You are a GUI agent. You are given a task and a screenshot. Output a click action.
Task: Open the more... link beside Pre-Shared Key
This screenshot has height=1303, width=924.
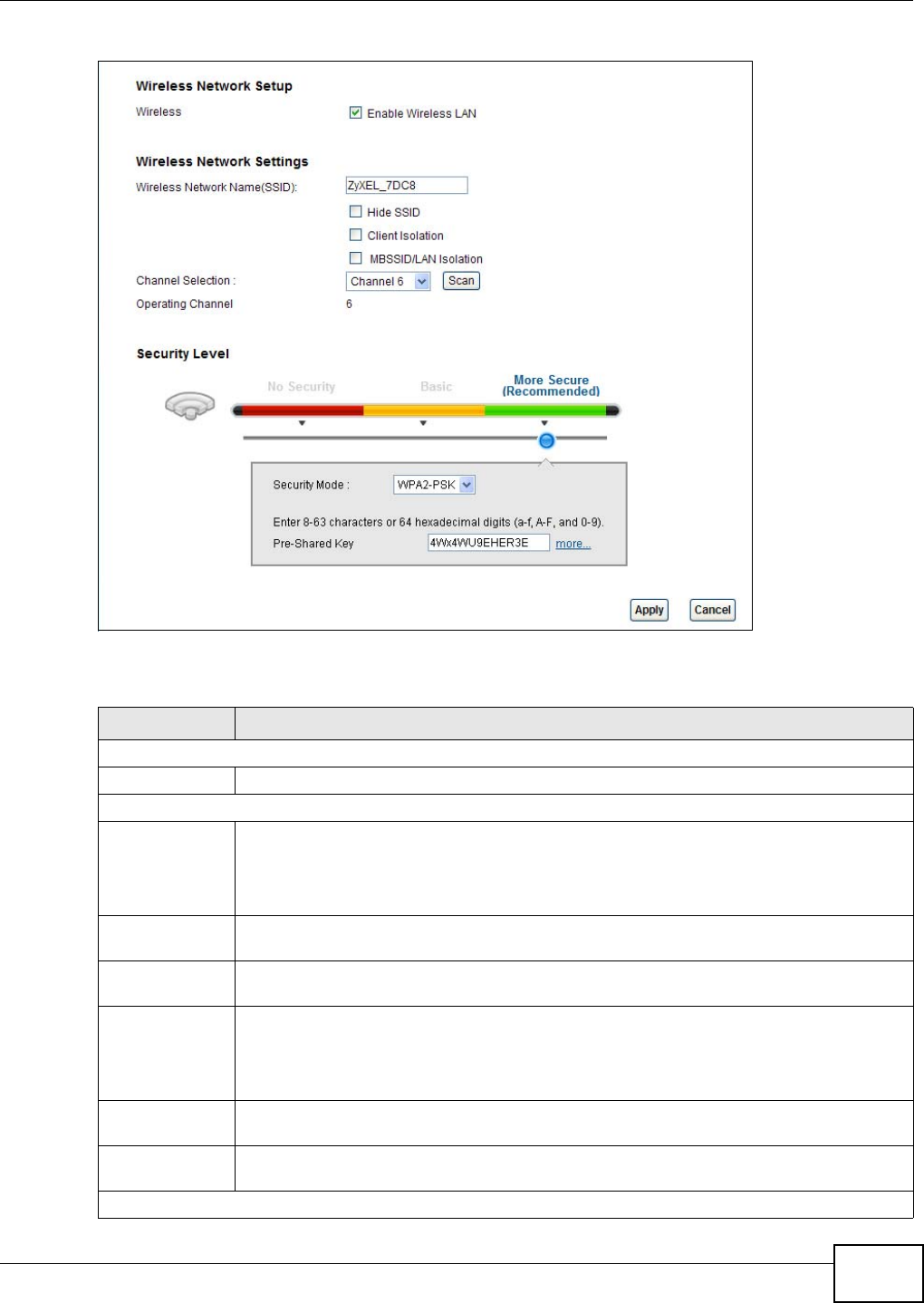pos(573,544)
